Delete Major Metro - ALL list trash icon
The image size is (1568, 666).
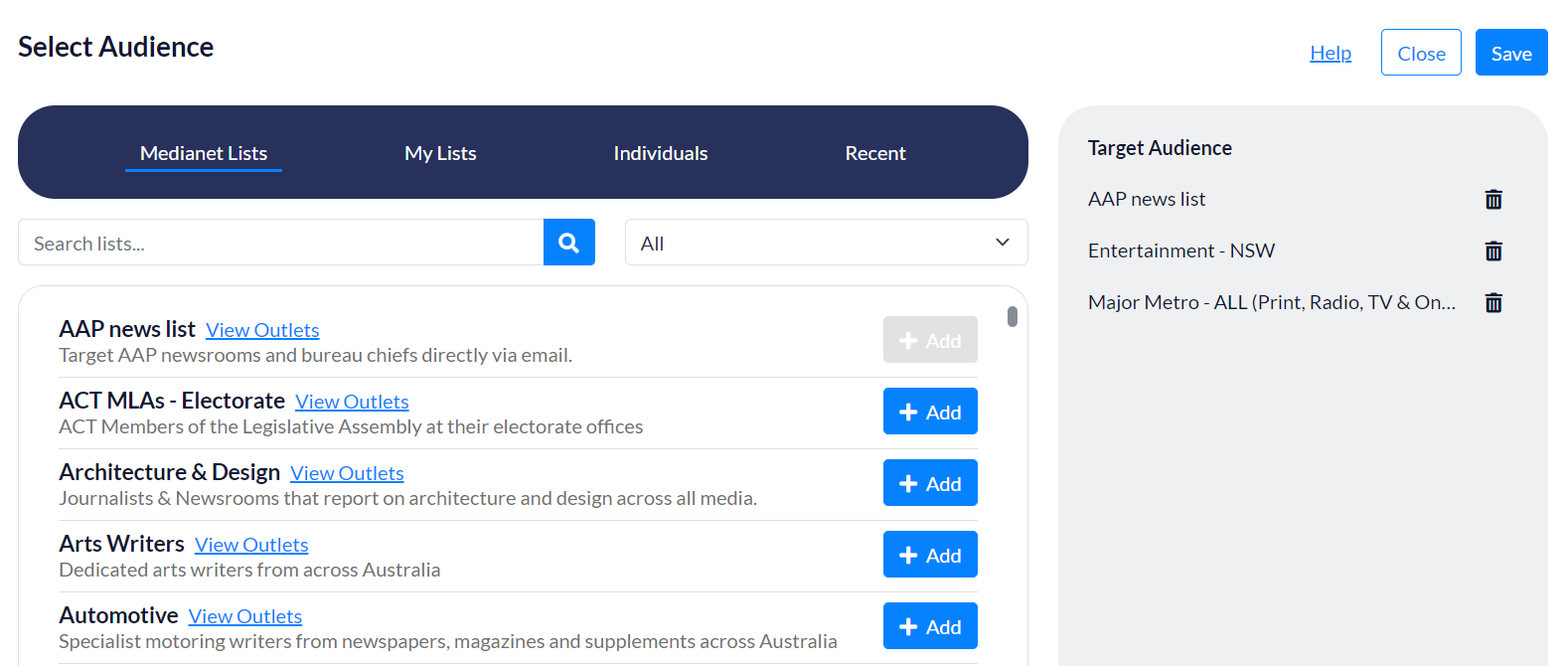1493,303
